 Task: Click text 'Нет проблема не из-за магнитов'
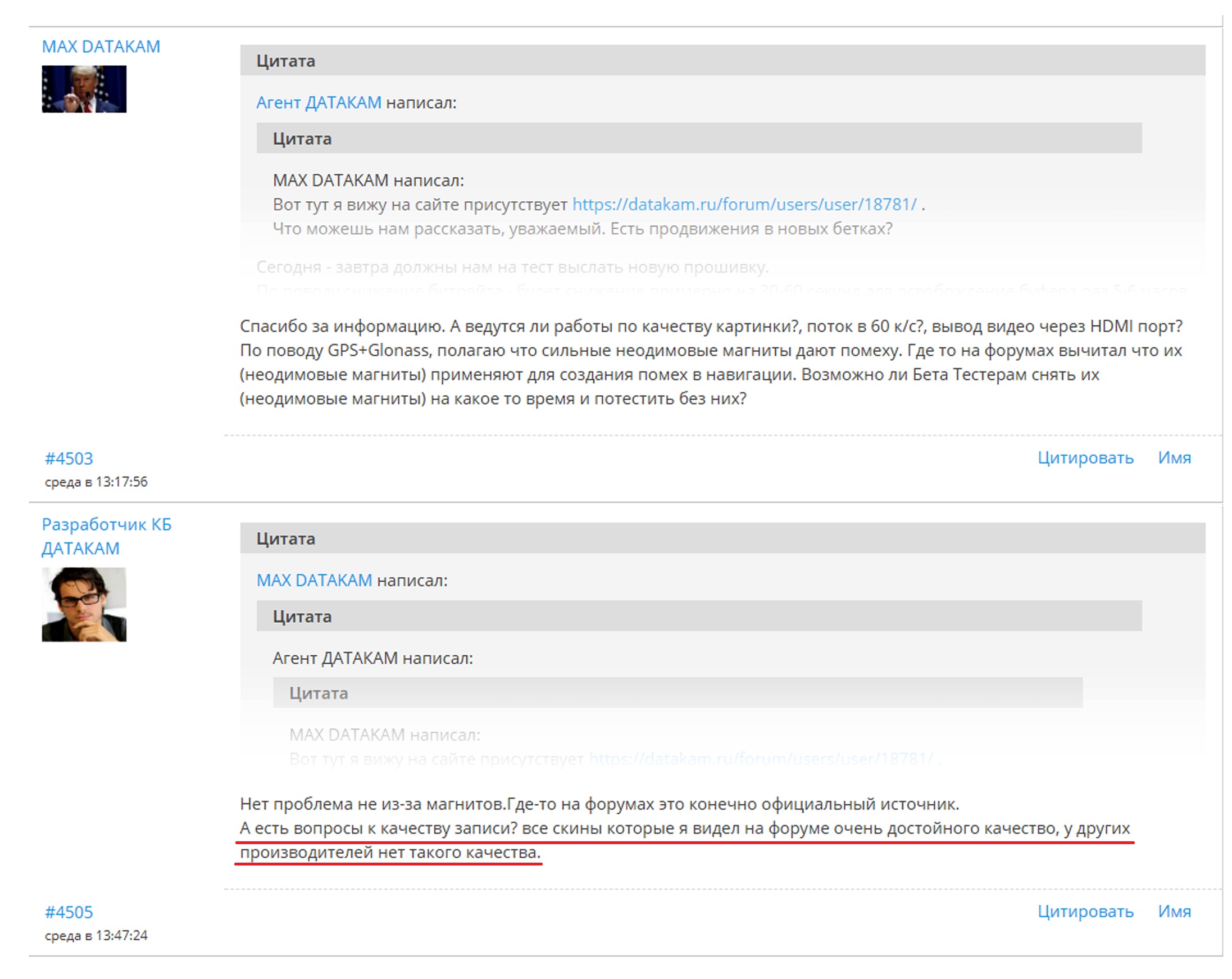tap(372, 804)
